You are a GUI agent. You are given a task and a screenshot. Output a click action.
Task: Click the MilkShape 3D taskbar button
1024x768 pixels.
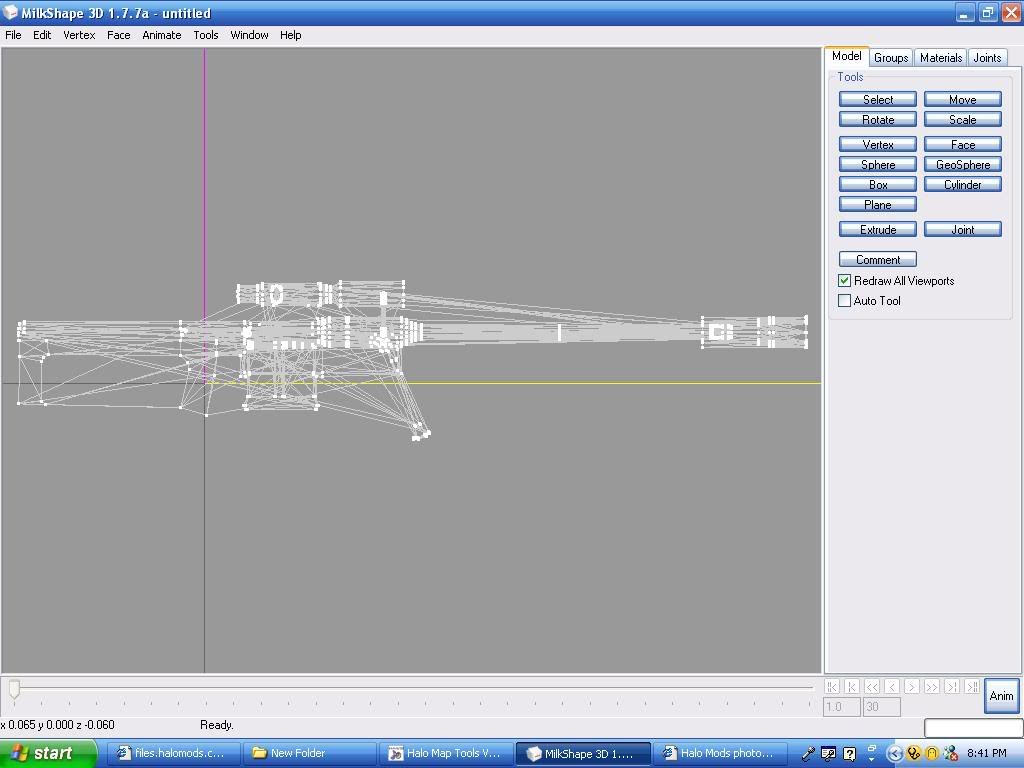click(x=583, y=754)
